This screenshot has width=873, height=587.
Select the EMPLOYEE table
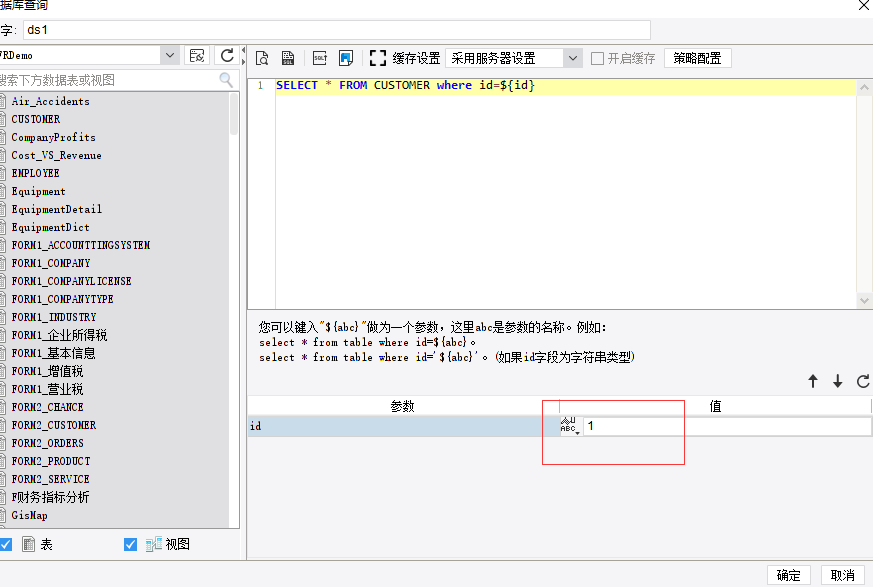point(35,173)
